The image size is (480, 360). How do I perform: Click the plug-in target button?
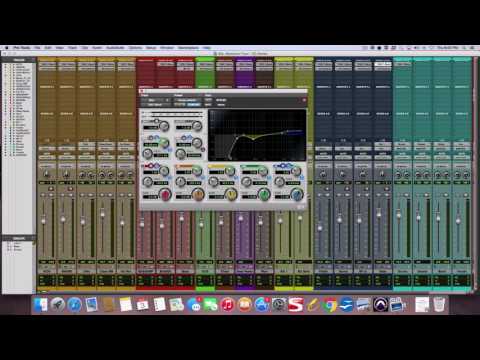click(x=304, y=100)
